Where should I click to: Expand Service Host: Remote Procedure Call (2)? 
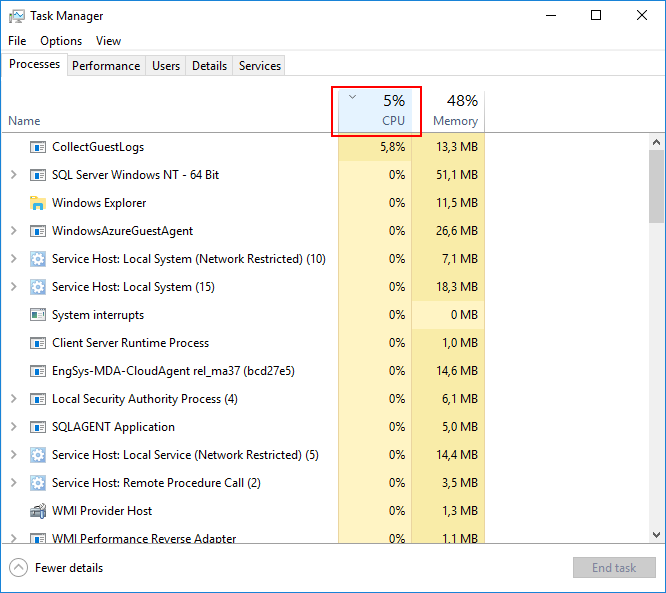(14, 483)
